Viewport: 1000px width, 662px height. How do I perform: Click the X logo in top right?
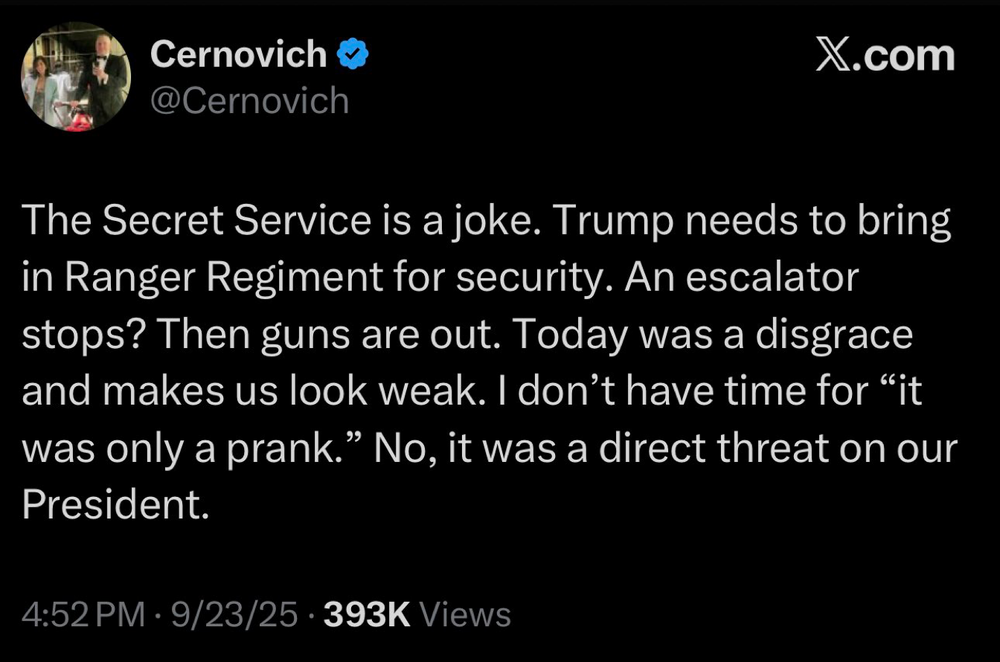(x=835, y=55)
